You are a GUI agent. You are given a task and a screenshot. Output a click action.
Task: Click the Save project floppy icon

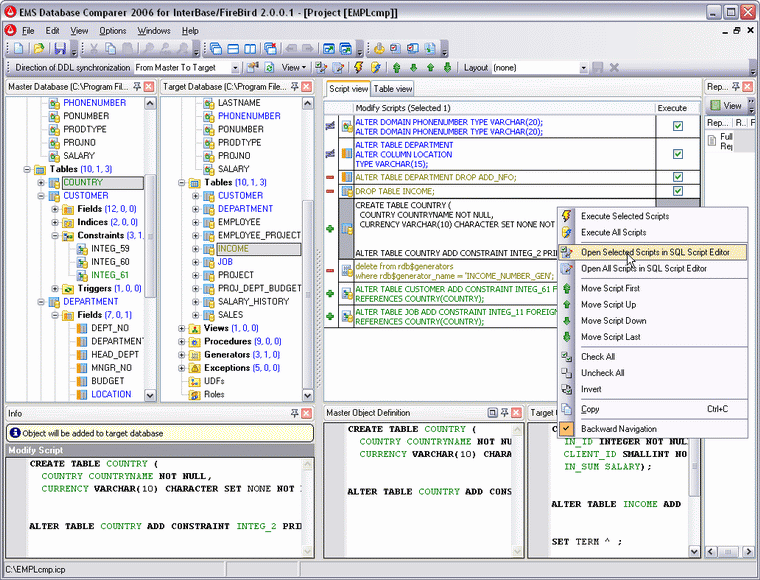(60, 48)
